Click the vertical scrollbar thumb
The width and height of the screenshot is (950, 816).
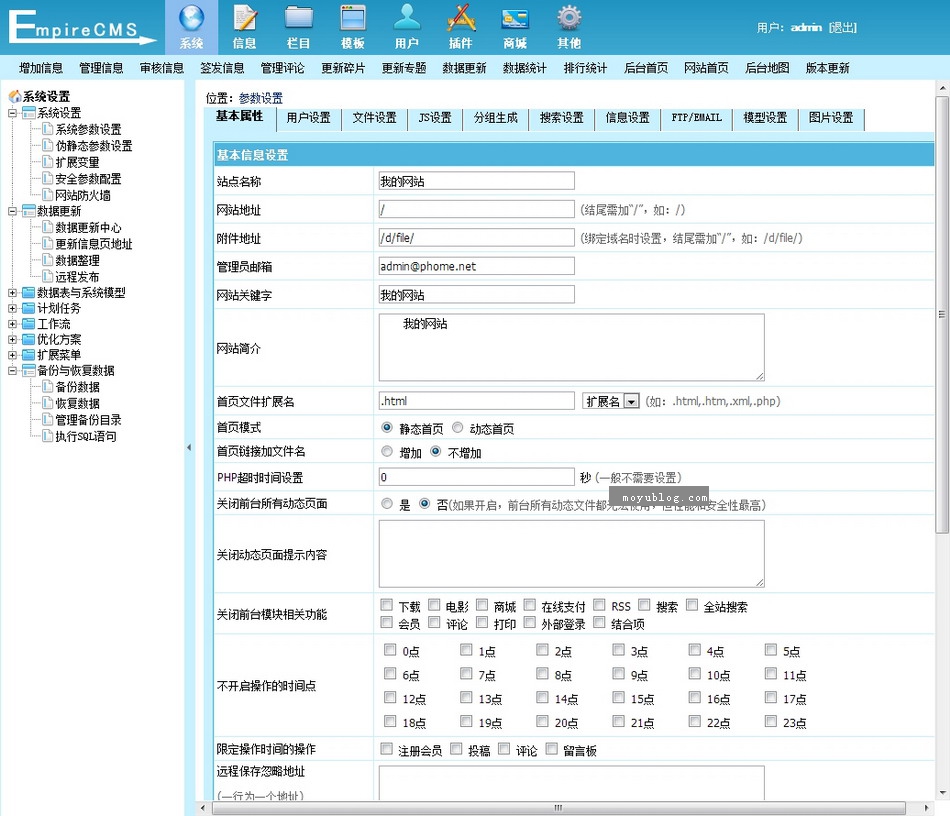point(942,315)
